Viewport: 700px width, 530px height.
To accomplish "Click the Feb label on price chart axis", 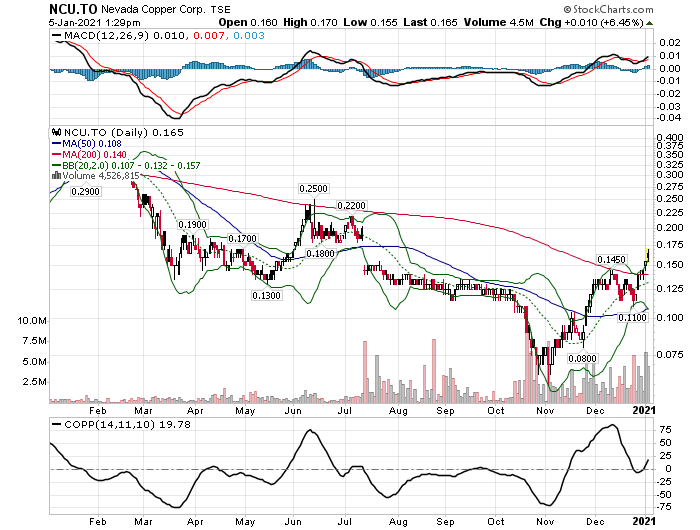I will click(x=97, y=411).
